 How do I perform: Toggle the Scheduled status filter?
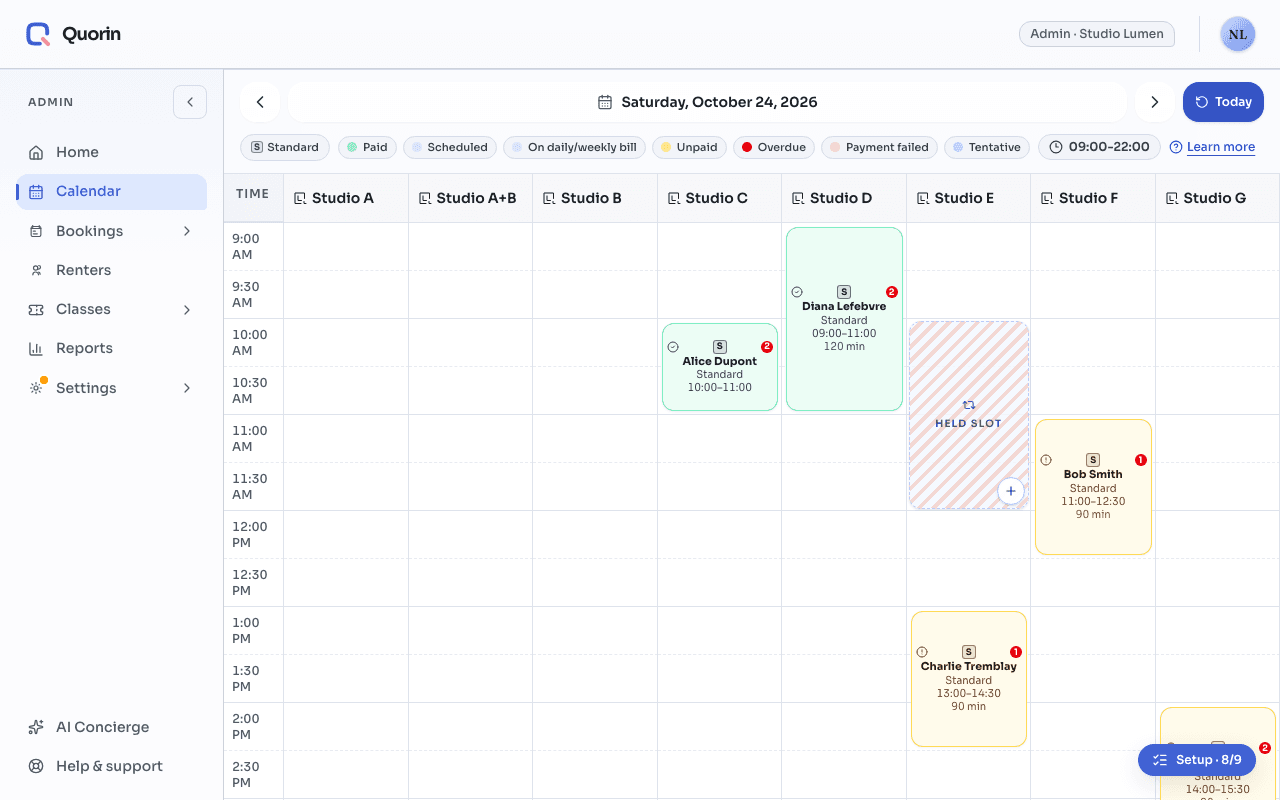[x=450, y=147]
